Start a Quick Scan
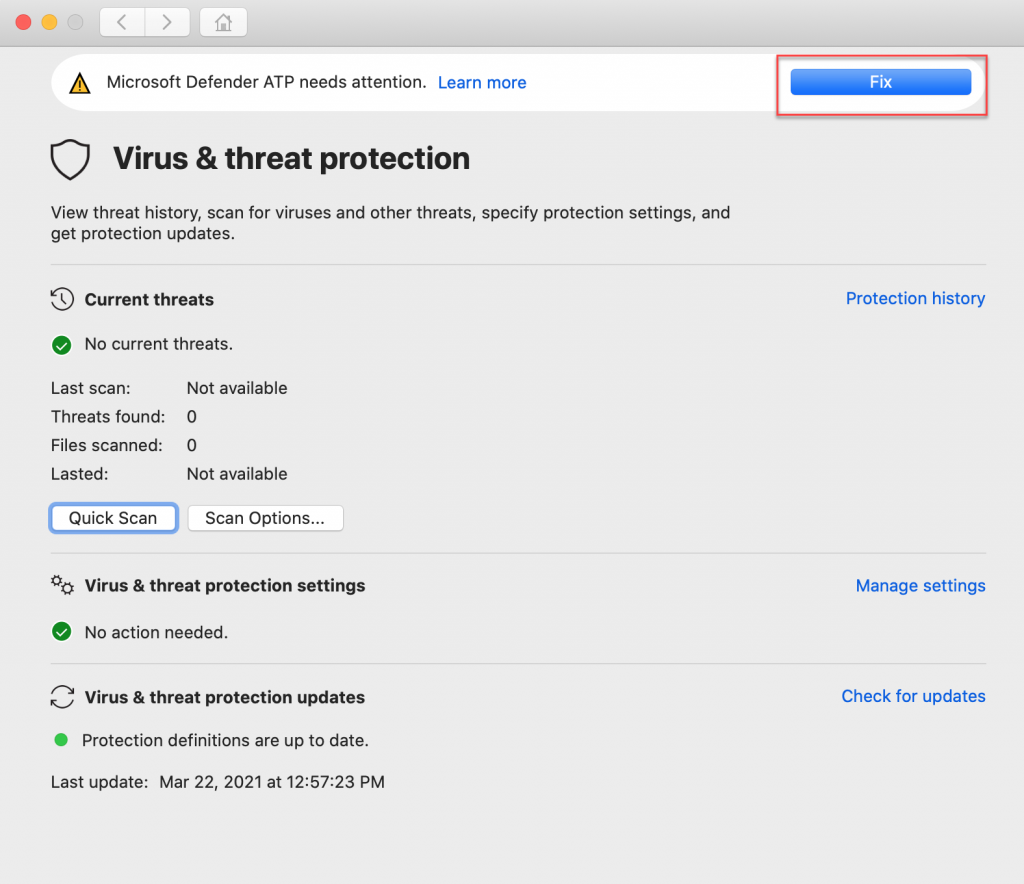This screenshot has width=1024, height=884. tap(113, 518)
